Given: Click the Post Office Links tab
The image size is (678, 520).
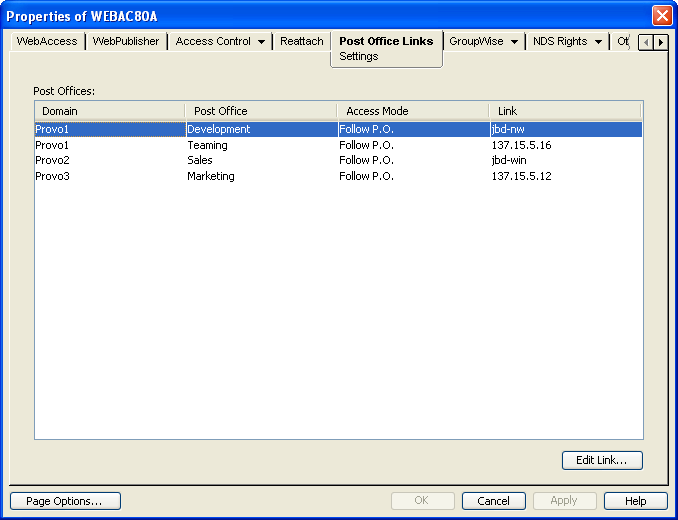Looking at the screenshot, I should [x=386, y=41].
